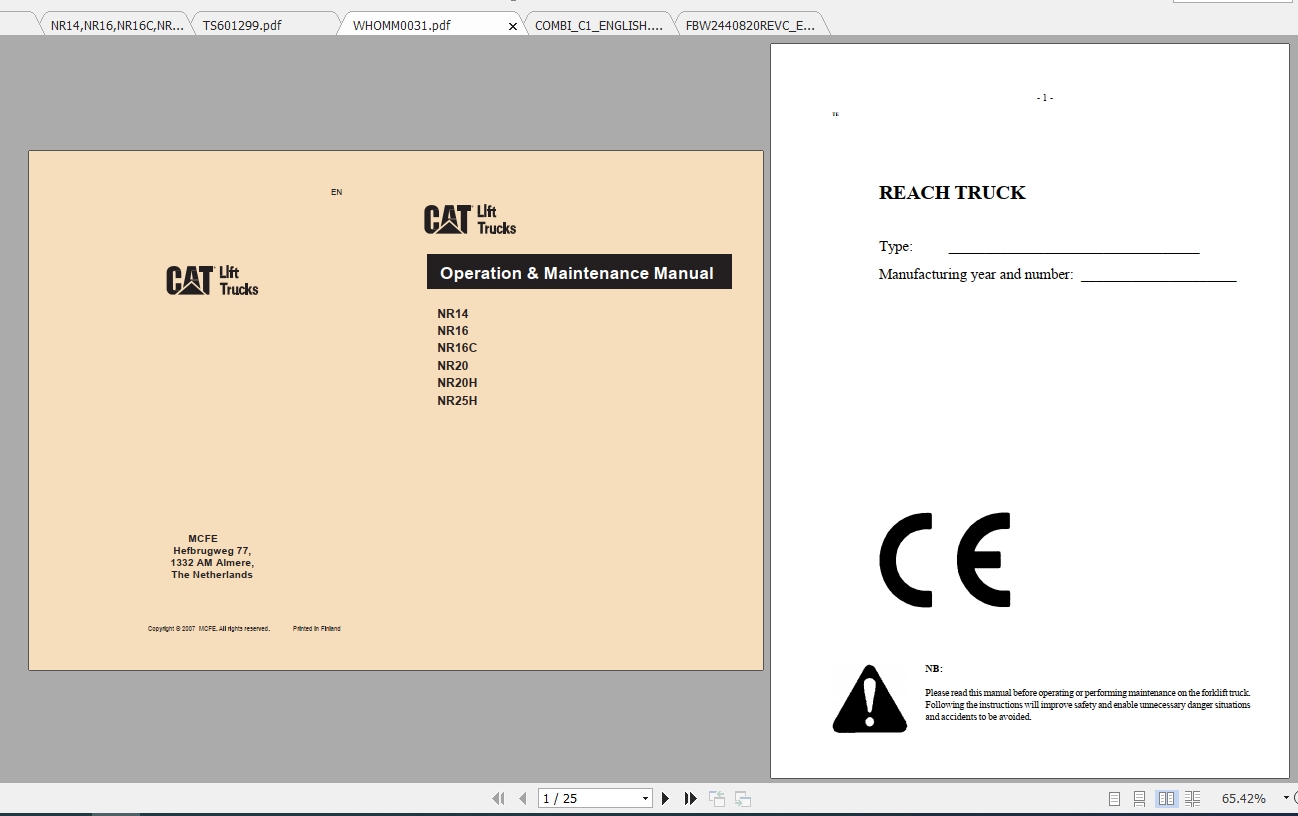The image size is (1298, 816).
Task: Switch to TS601299.pdf tab
Action: coord(242,25)
